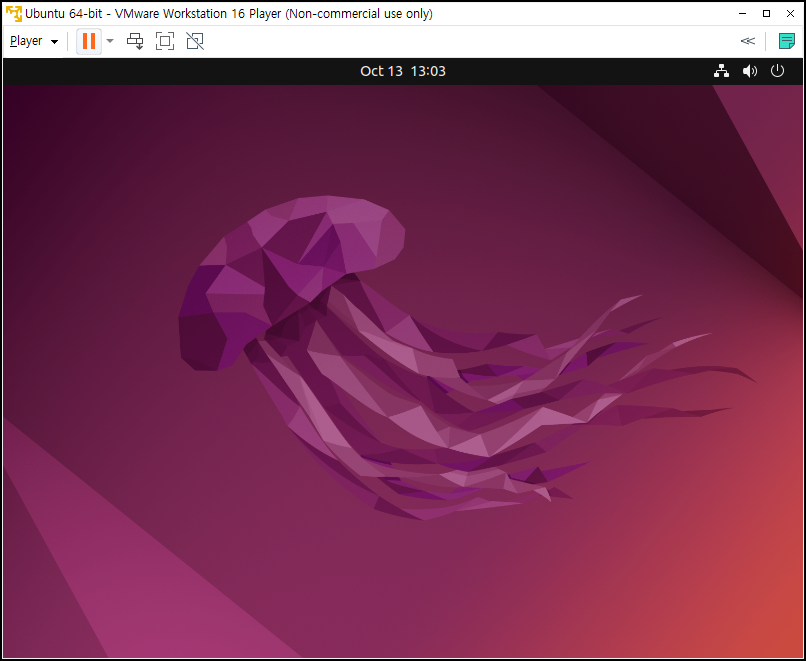This screenshot has width=806, height=661.
Task: Collapse the toolbar with double chevron
Action: click(x=747, y=41)
